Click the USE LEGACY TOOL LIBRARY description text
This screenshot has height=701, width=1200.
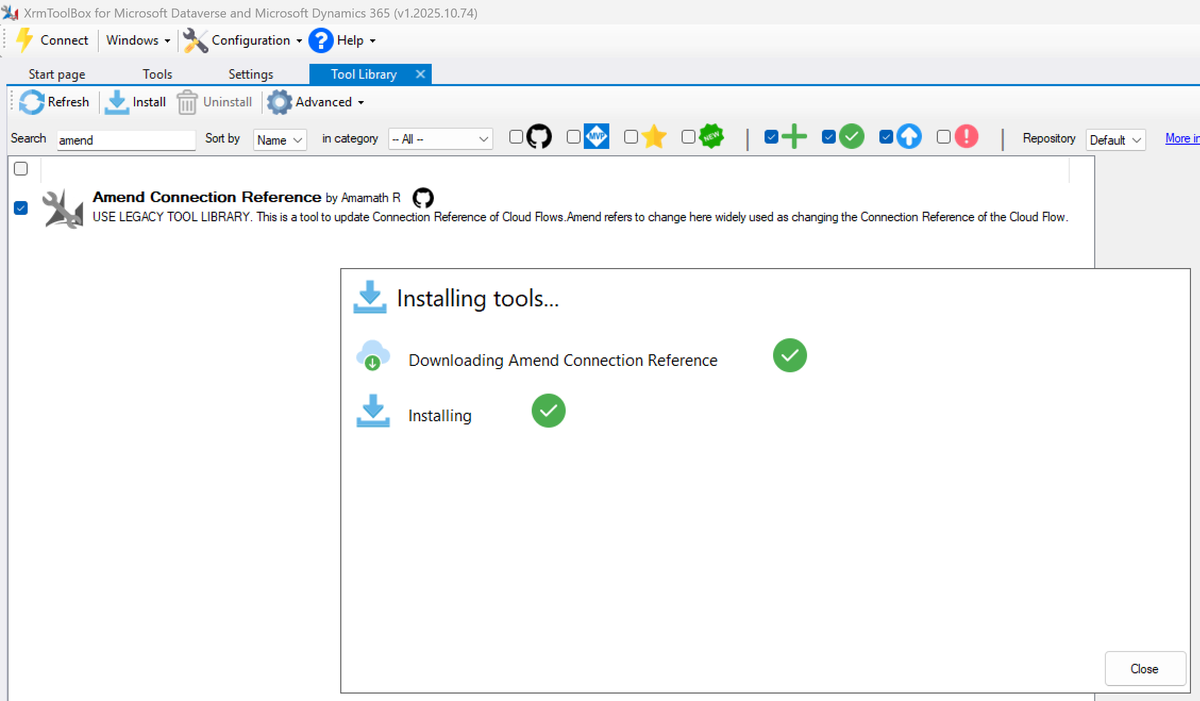[580, 217]
